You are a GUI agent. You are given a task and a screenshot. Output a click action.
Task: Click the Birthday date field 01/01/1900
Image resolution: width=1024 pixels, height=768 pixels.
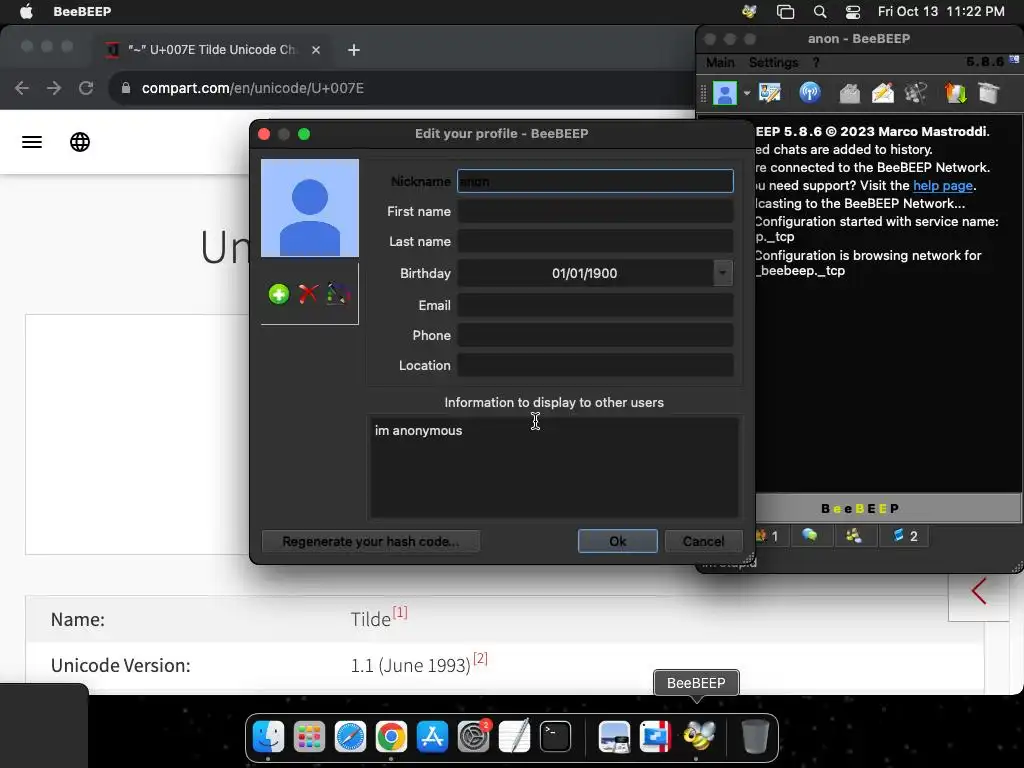(x=584, y=273)
